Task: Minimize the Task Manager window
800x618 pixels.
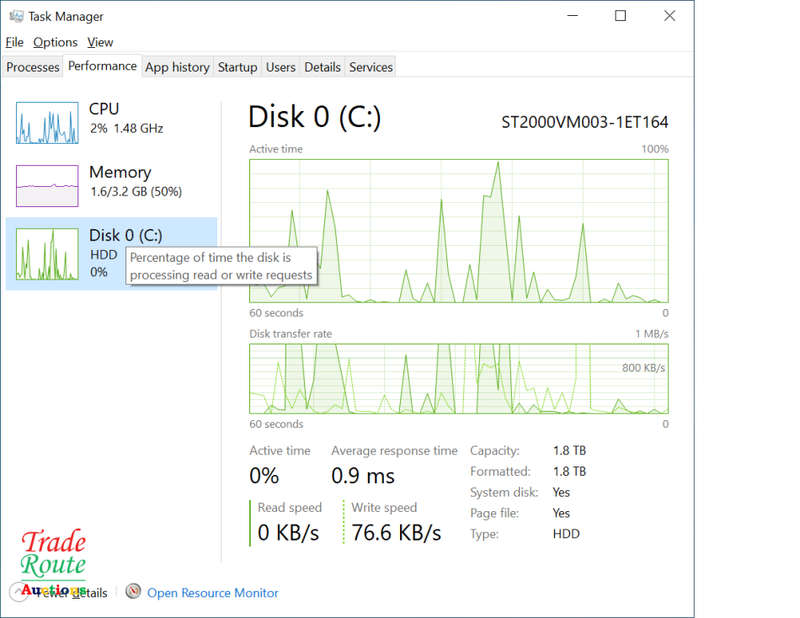Action: point(572,16)
